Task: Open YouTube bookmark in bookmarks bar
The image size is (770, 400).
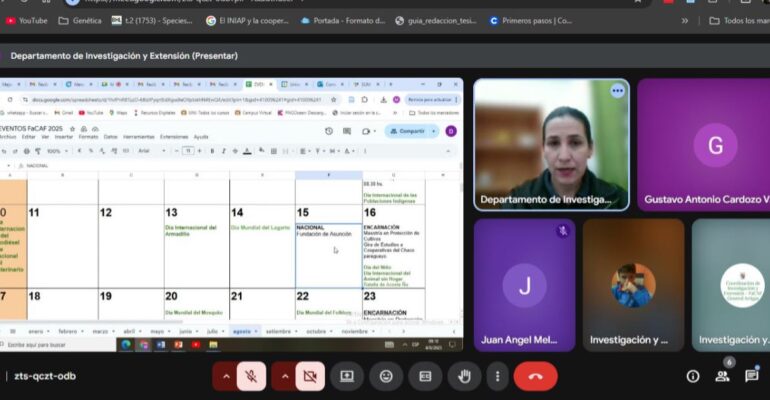Action: point(27,21)
